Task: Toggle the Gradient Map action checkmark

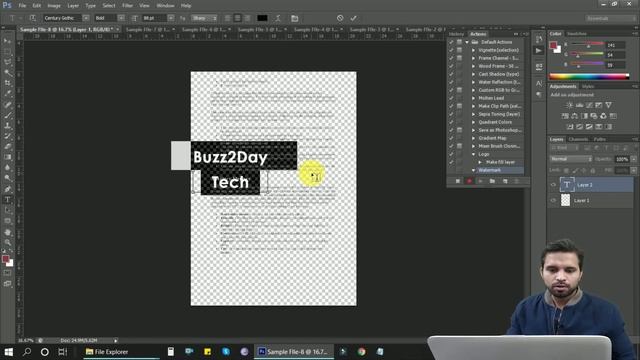Action: [x=451, y=138]
